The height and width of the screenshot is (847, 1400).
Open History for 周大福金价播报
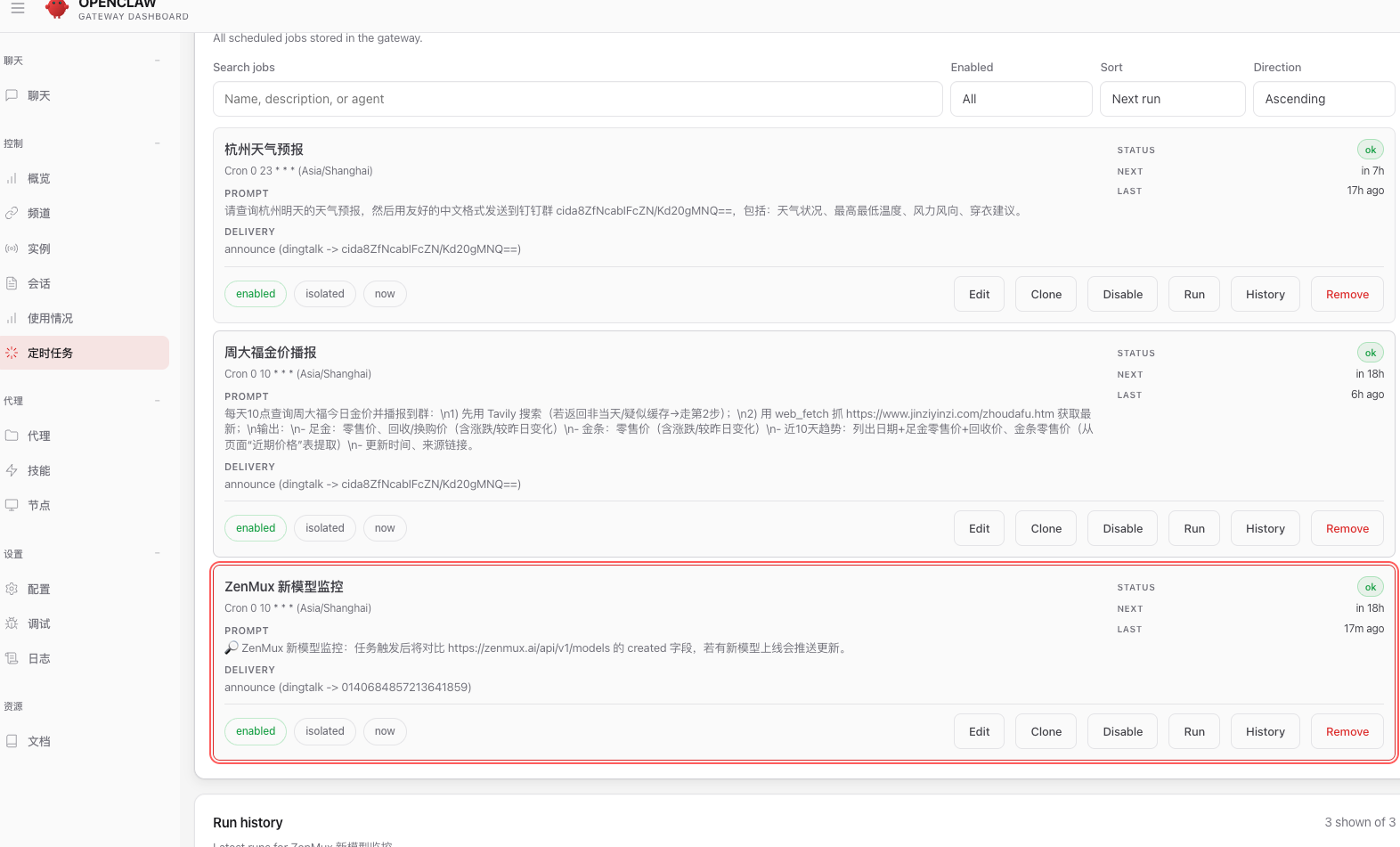tap(1266, 528)
